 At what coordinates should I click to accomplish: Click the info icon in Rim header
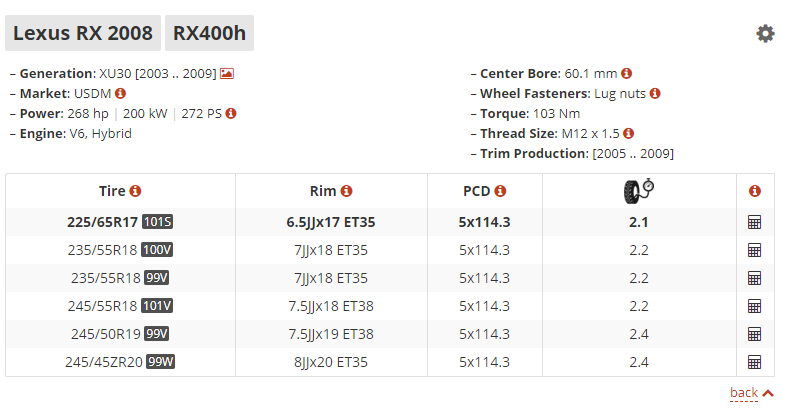pyautogui.click(x=346, y=191)
